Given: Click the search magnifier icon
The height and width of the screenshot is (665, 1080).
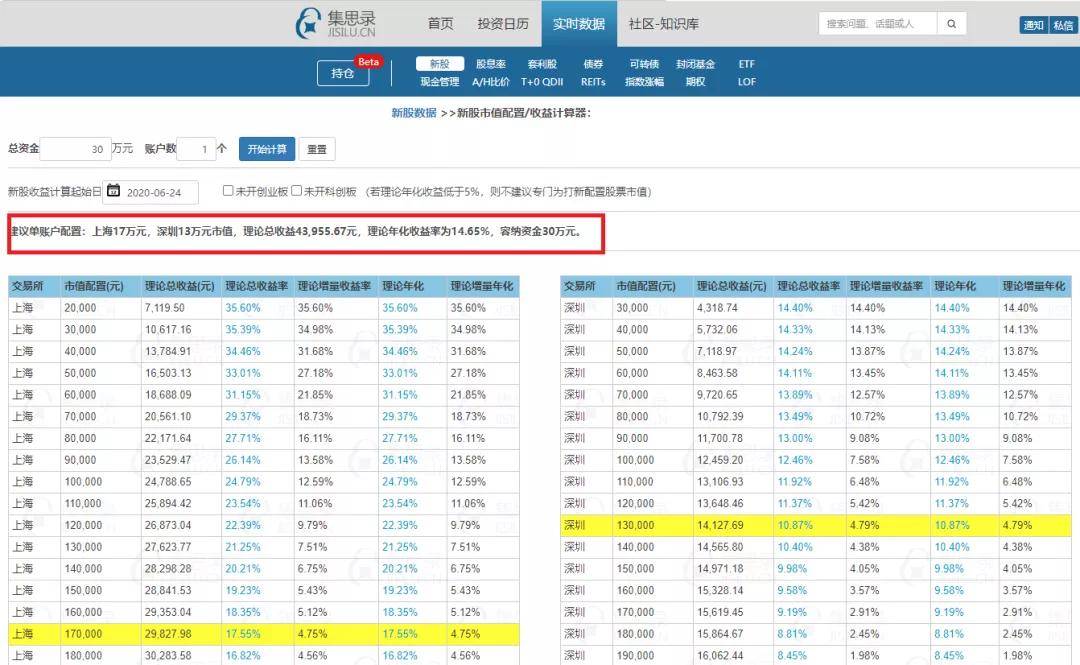Looking at the screenshot, I should [x=952, y=24].
